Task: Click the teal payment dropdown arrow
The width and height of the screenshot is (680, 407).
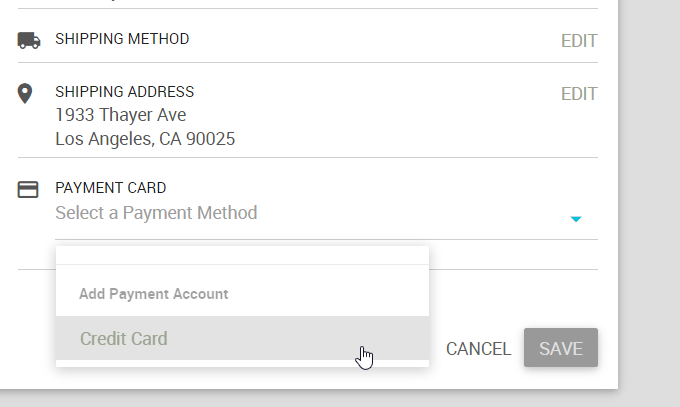Action: [x=575, y=219]
